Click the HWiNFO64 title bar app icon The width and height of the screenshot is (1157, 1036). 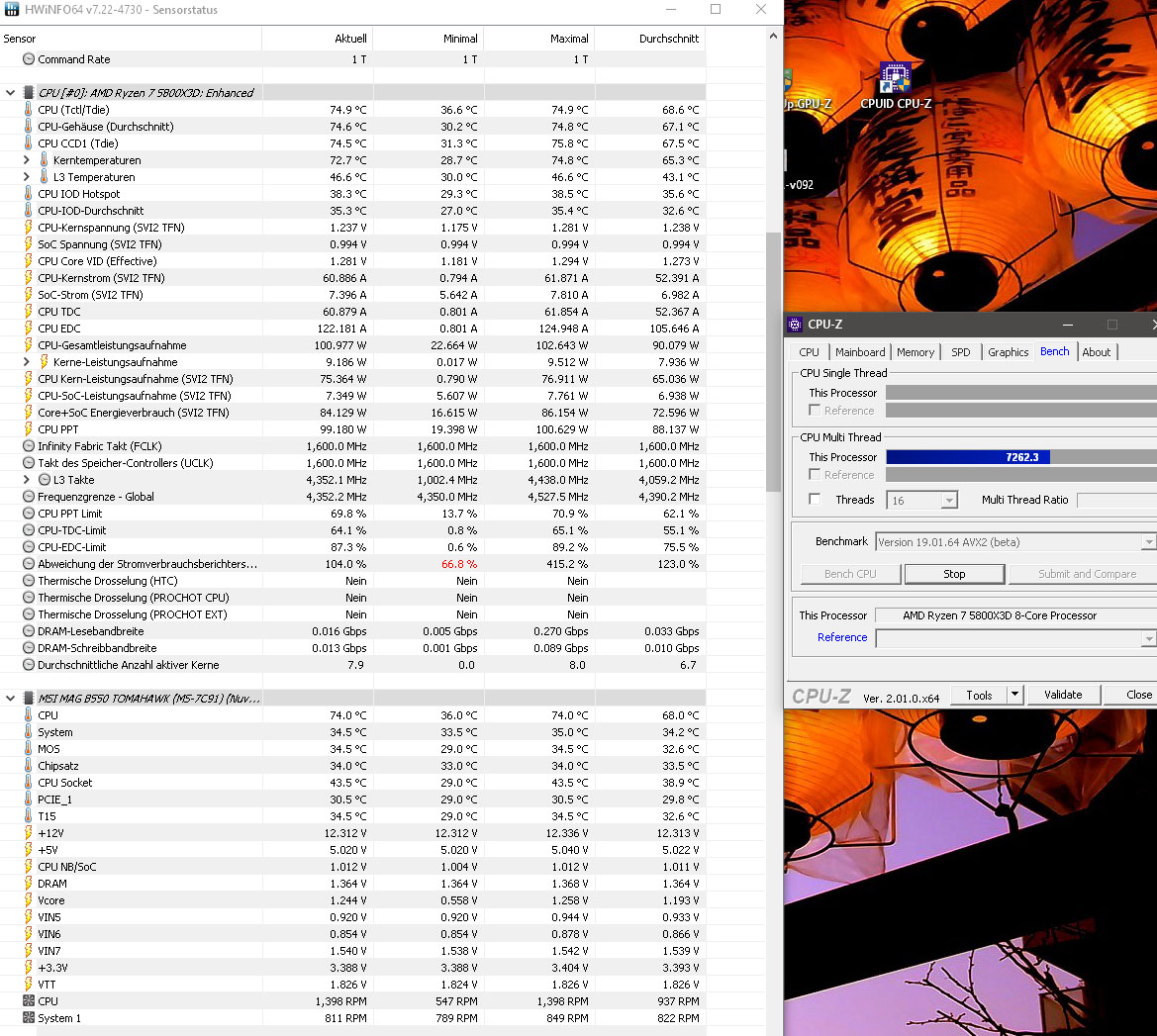(x=12, y=10)
